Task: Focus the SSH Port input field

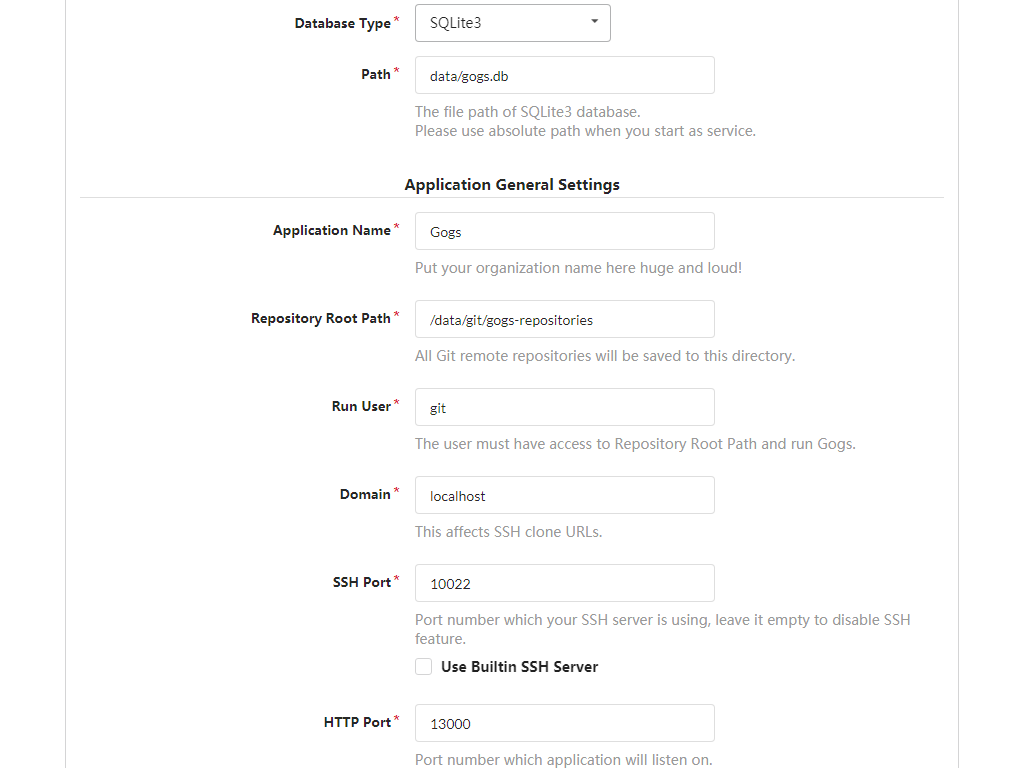Action: 564,583
